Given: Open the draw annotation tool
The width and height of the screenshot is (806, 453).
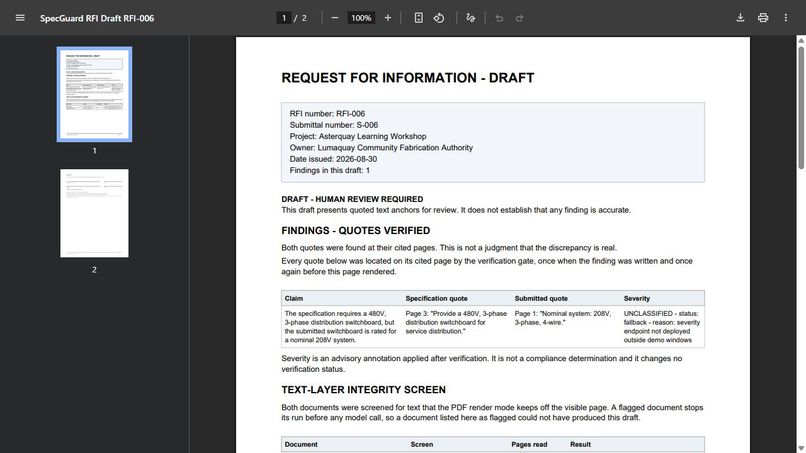Looking at the screenshot, I should [470, 18].
